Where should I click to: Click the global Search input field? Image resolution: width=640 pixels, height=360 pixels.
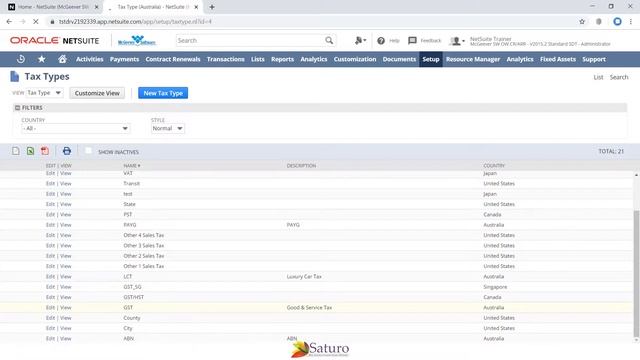point(250,40)
